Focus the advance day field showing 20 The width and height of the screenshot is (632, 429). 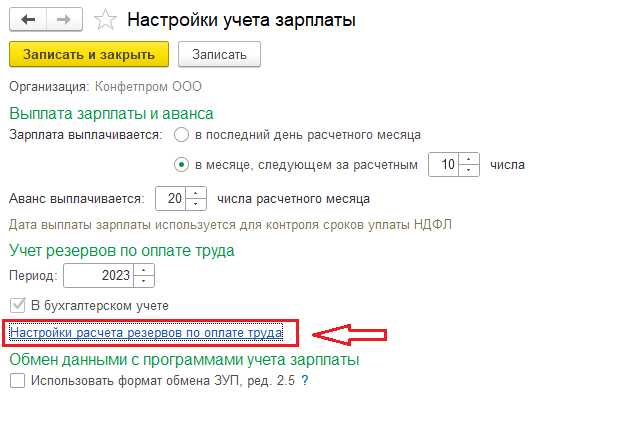coord(170,198)
